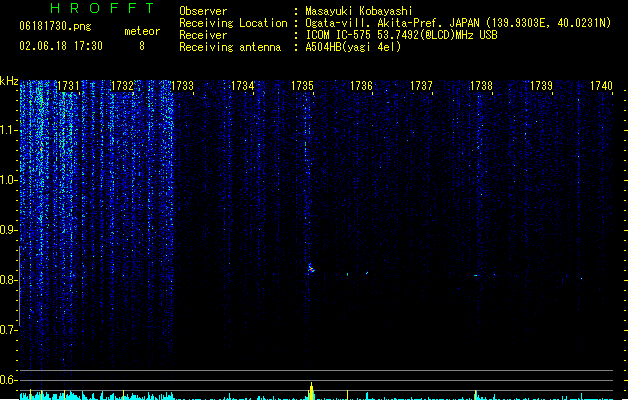Click the observer name Masayuki Kobayashi
Viewport: 629px width, 400px height.
pos(359,11)
